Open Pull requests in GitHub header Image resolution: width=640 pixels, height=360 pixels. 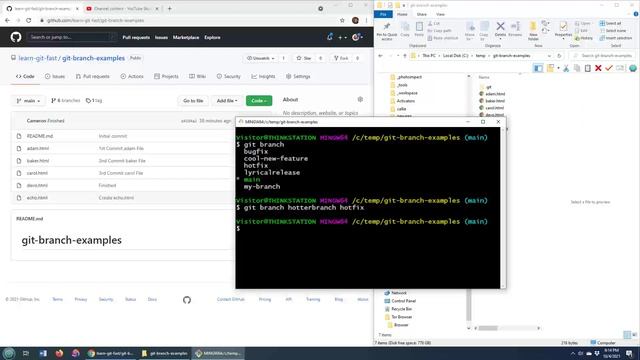coord(136,38)
